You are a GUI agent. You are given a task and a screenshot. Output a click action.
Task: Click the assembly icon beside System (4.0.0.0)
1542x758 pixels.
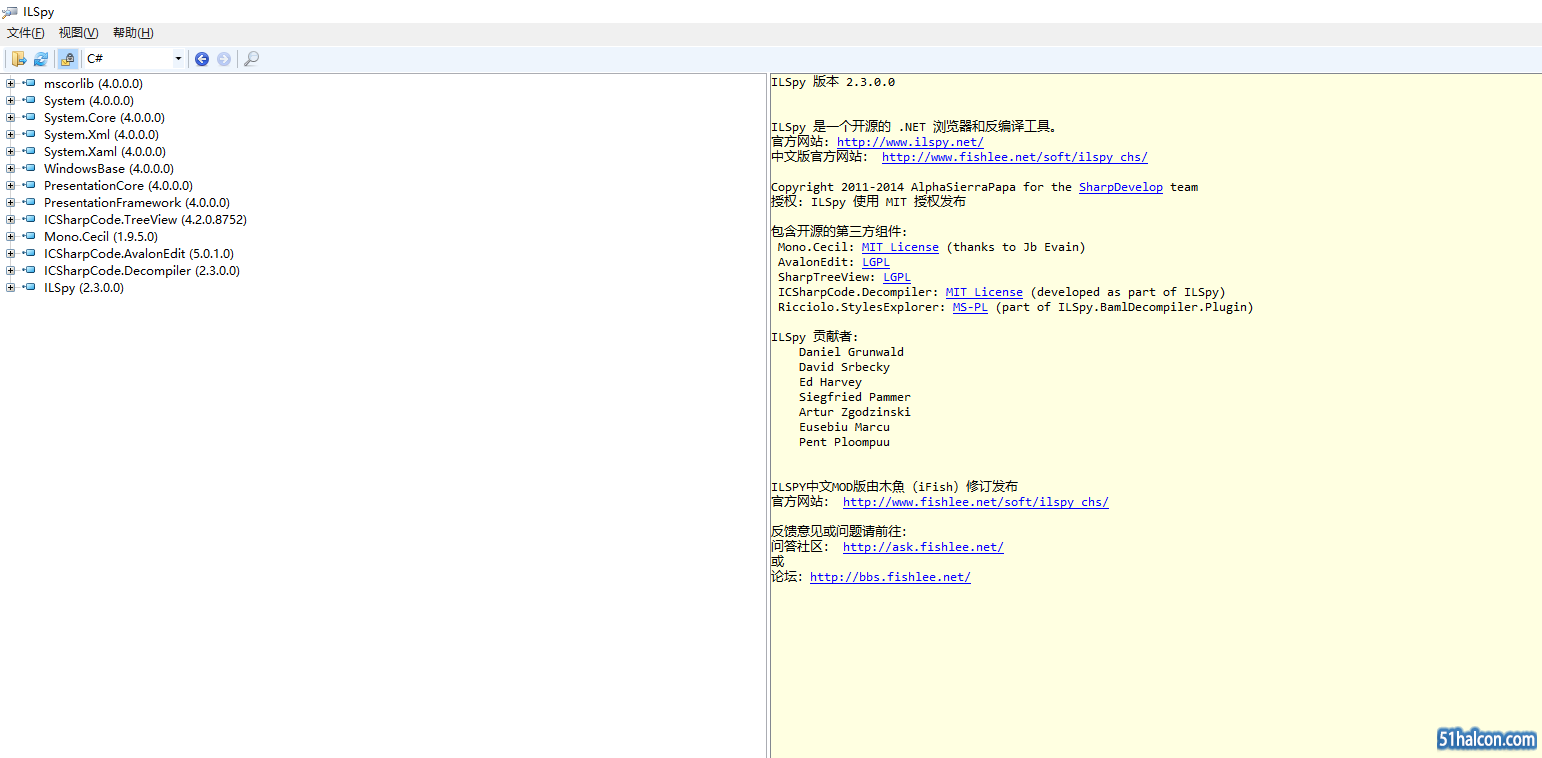click(x=29, y=101)
